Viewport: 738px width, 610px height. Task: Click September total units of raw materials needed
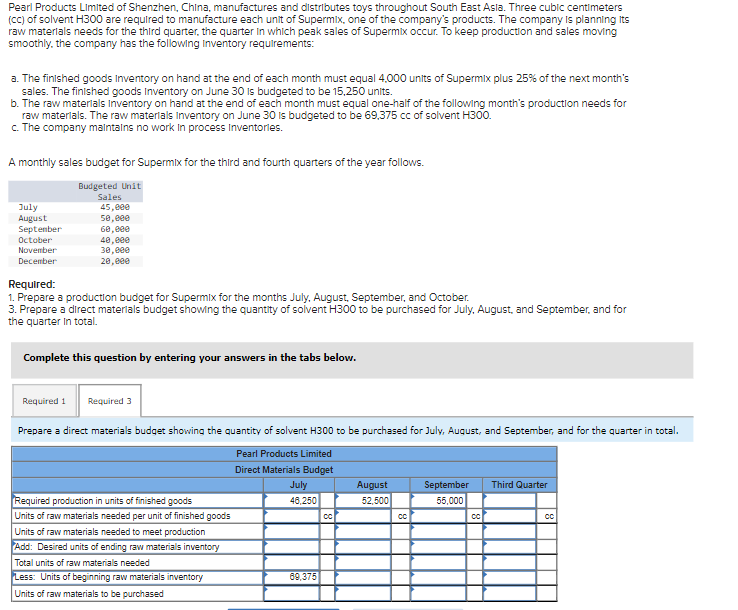click(x=438, y=562)
